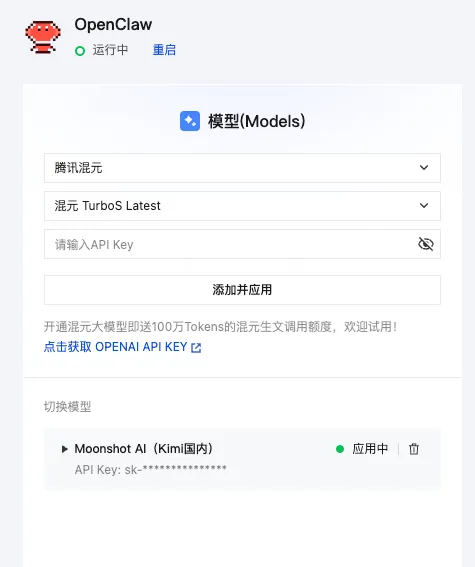Open the 腾讯混元 provider dropdown
Screen dimensions: 475x567
tap(242, 168)
